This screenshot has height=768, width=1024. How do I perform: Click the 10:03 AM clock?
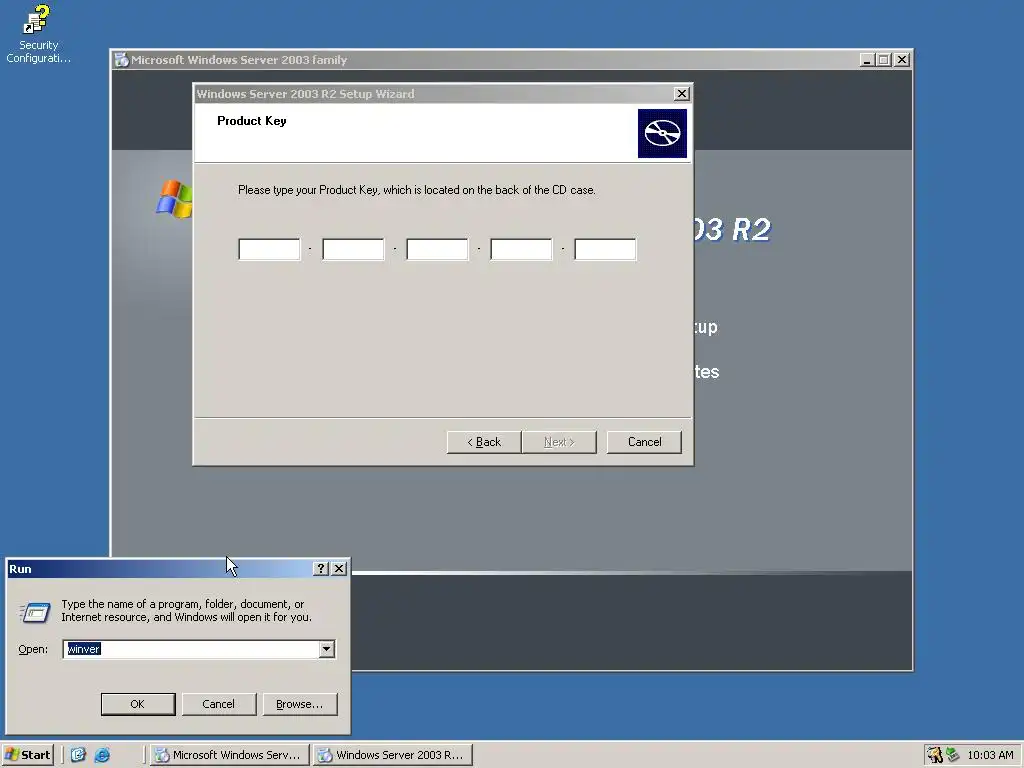point(990,755)
